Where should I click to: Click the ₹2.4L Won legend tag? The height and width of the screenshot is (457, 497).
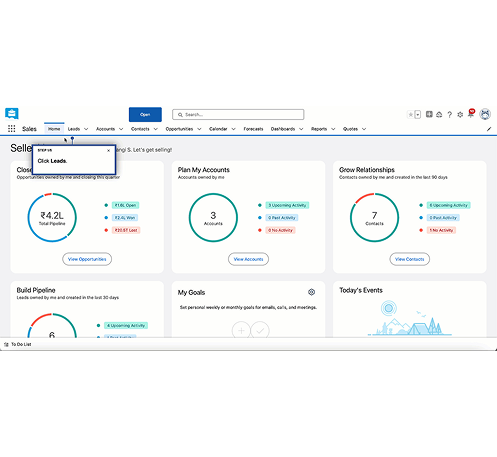(x=125, y=218)
